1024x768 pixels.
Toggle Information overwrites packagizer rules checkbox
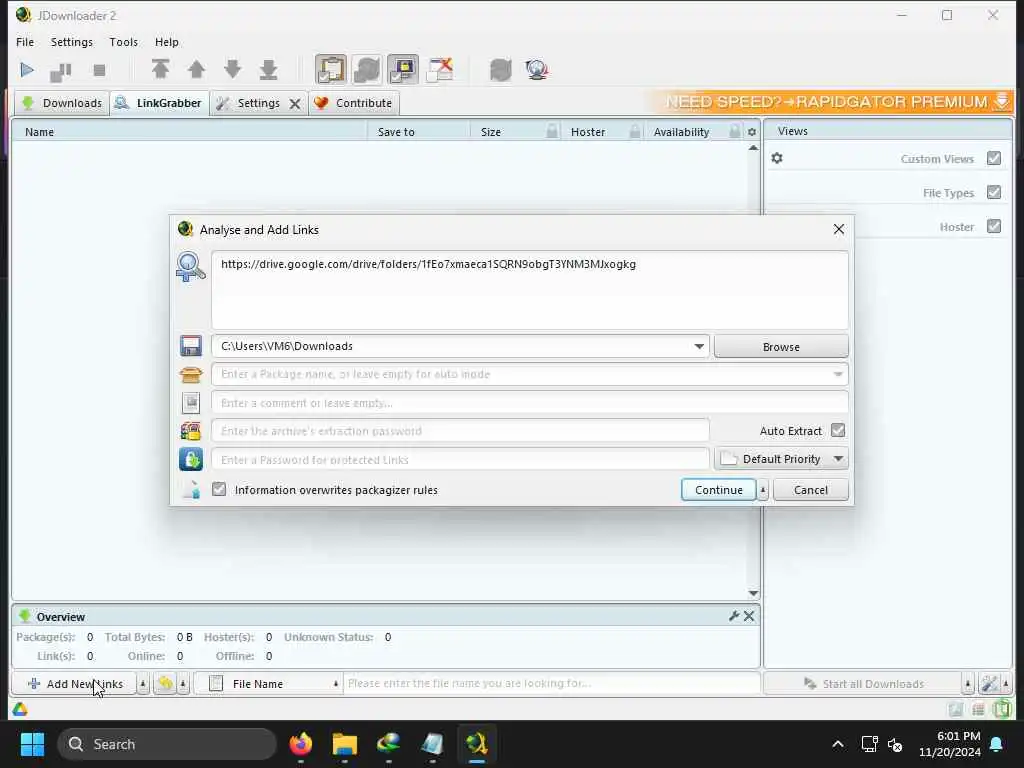click(219, 489)
